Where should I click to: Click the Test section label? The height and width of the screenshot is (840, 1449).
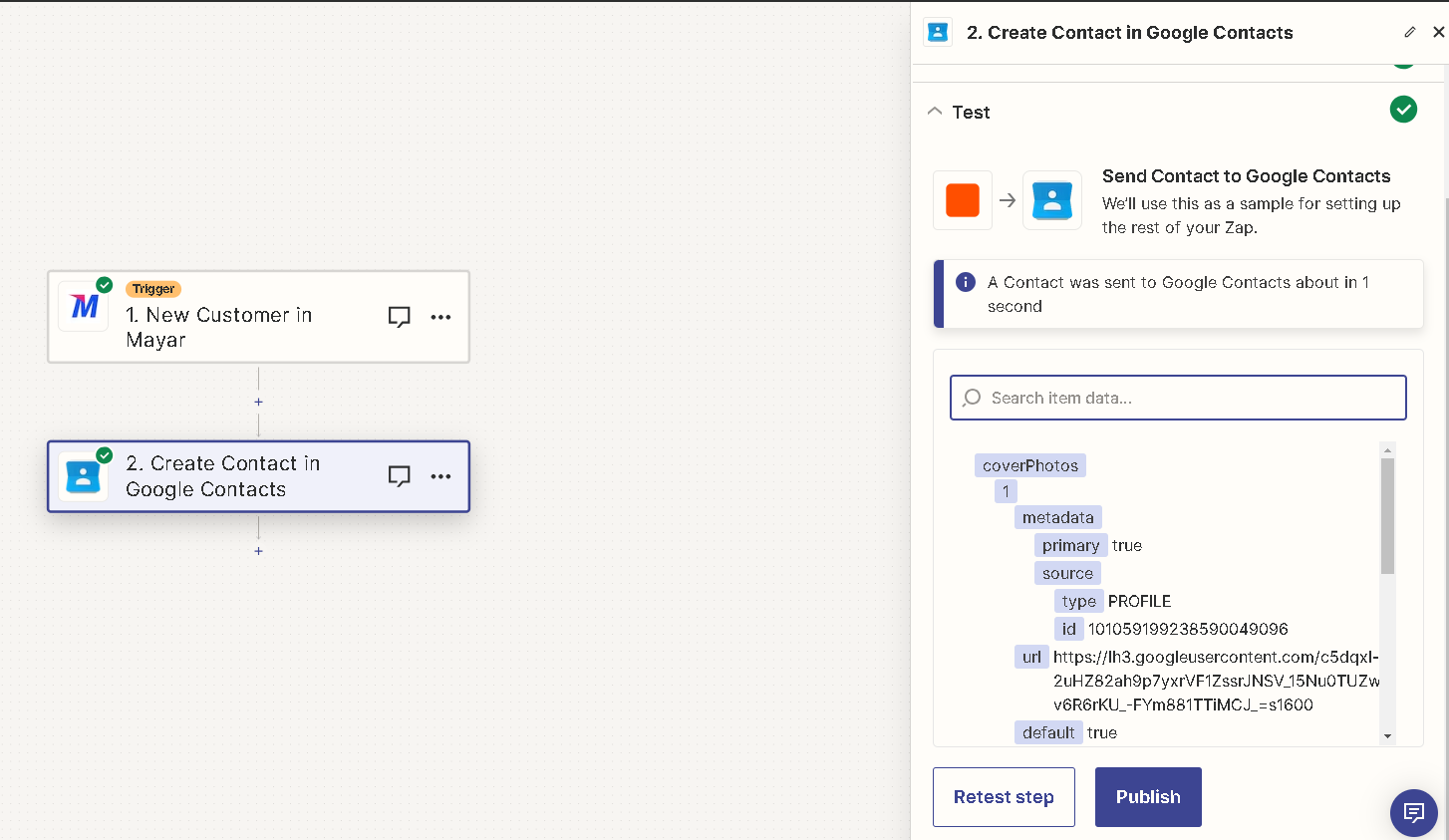(x=971, y=113)
